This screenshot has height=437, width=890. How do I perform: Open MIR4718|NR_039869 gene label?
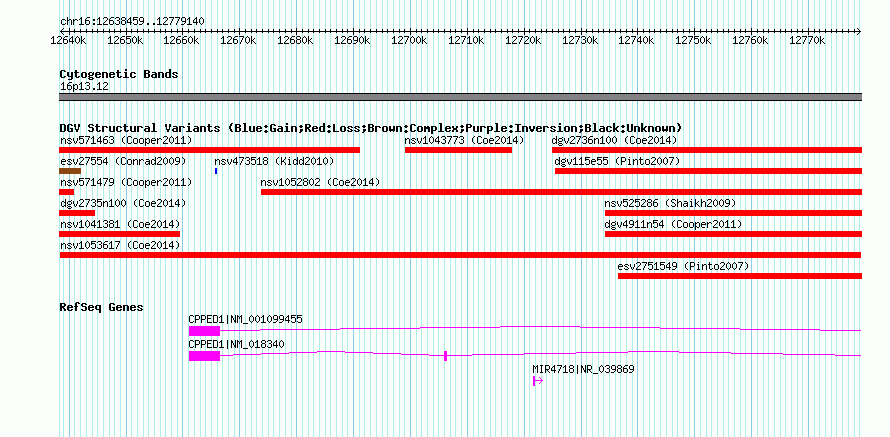583,369
